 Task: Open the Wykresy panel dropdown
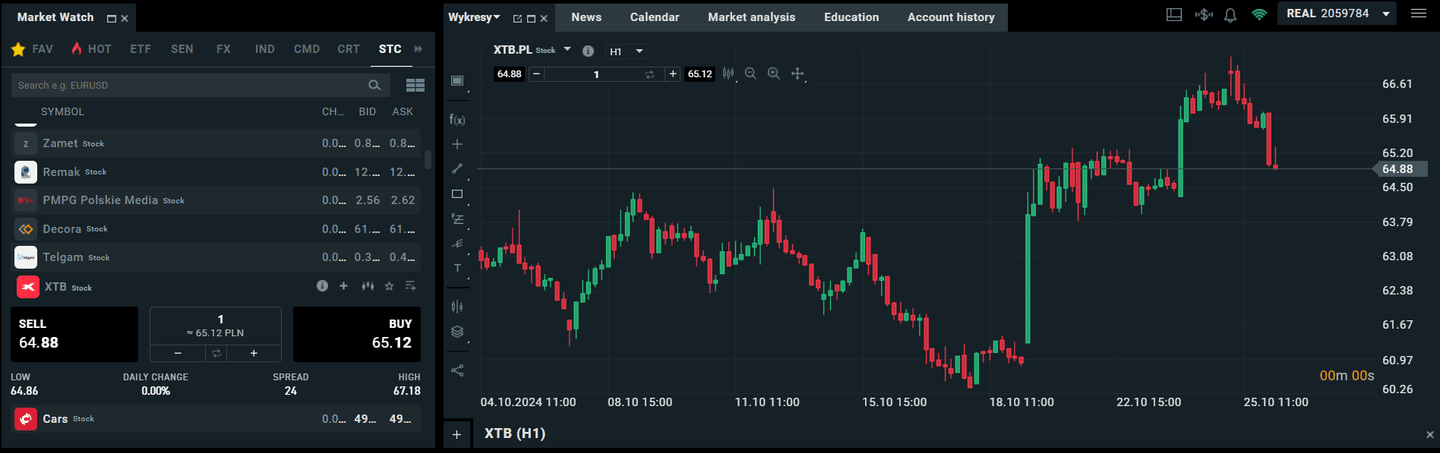tap(474, 17)
